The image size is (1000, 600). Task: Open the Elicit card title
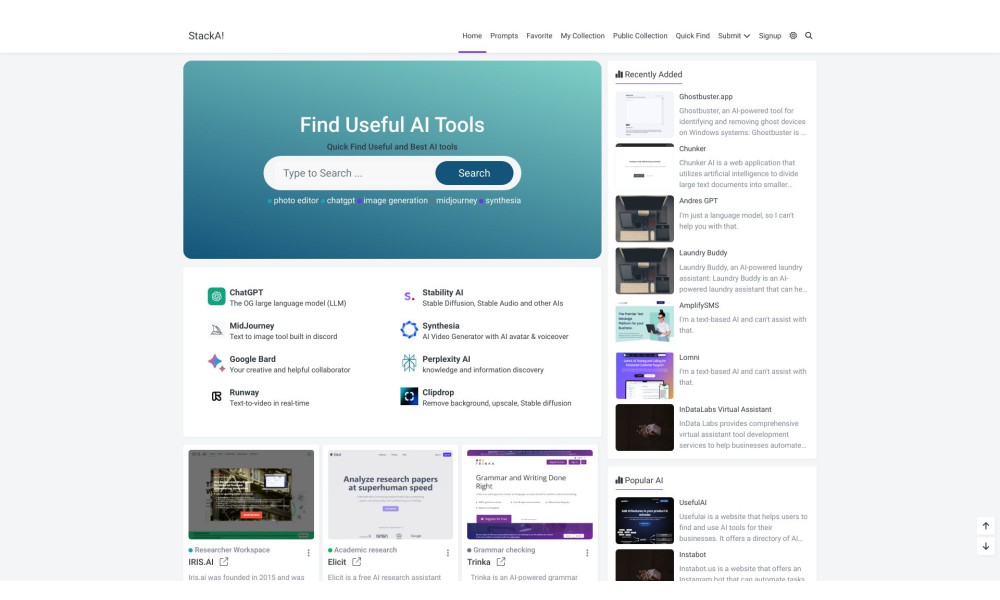[x=337, y=562]
